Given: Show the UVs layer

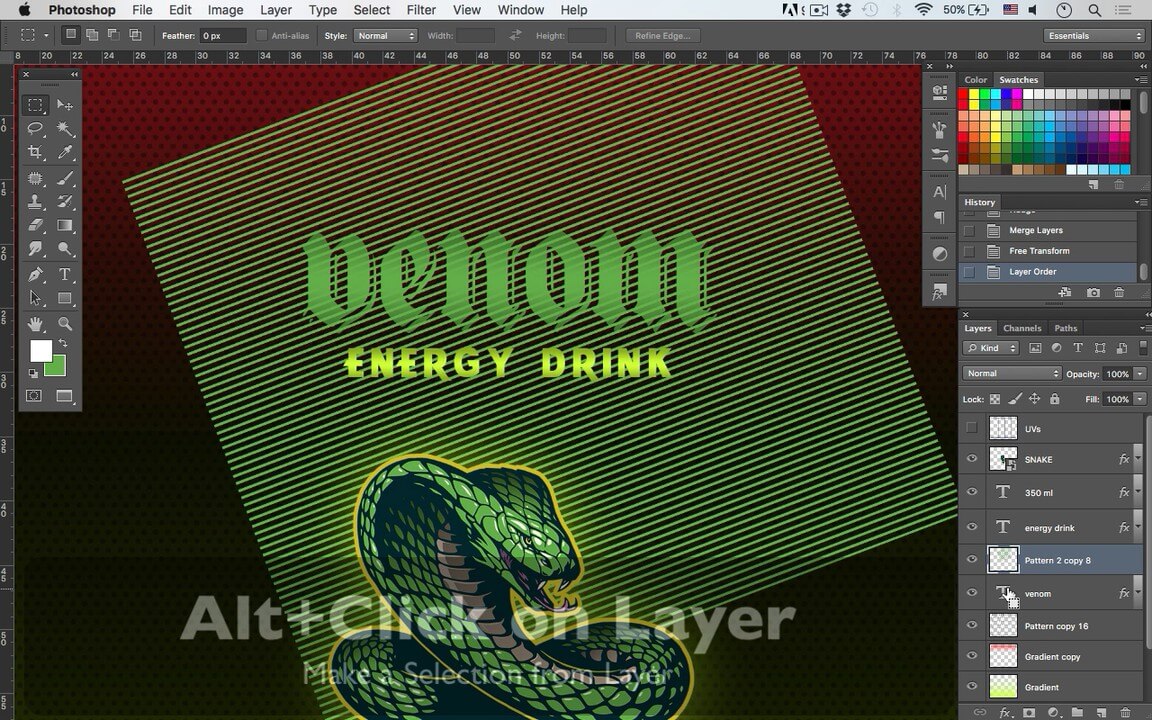Looking at the screenshot, I should pyautogui.click(x=971, y=428).
